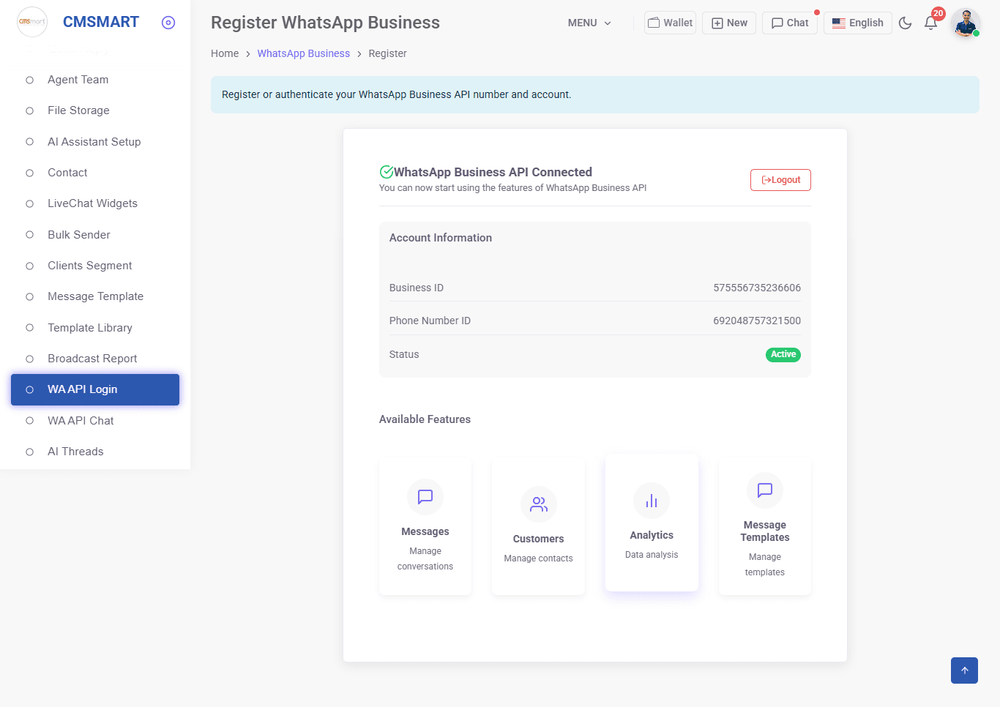Open the Customers people icon
Image resolution: width=1000 pixels, height=707 pixels.
538,504
